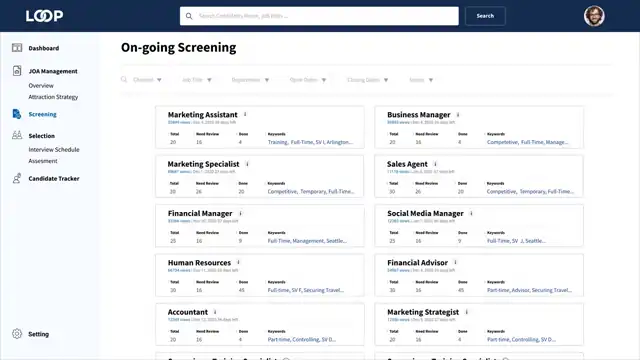Click the On-going Screening heading
640x360 pixels.
click(x=178, y=48)
